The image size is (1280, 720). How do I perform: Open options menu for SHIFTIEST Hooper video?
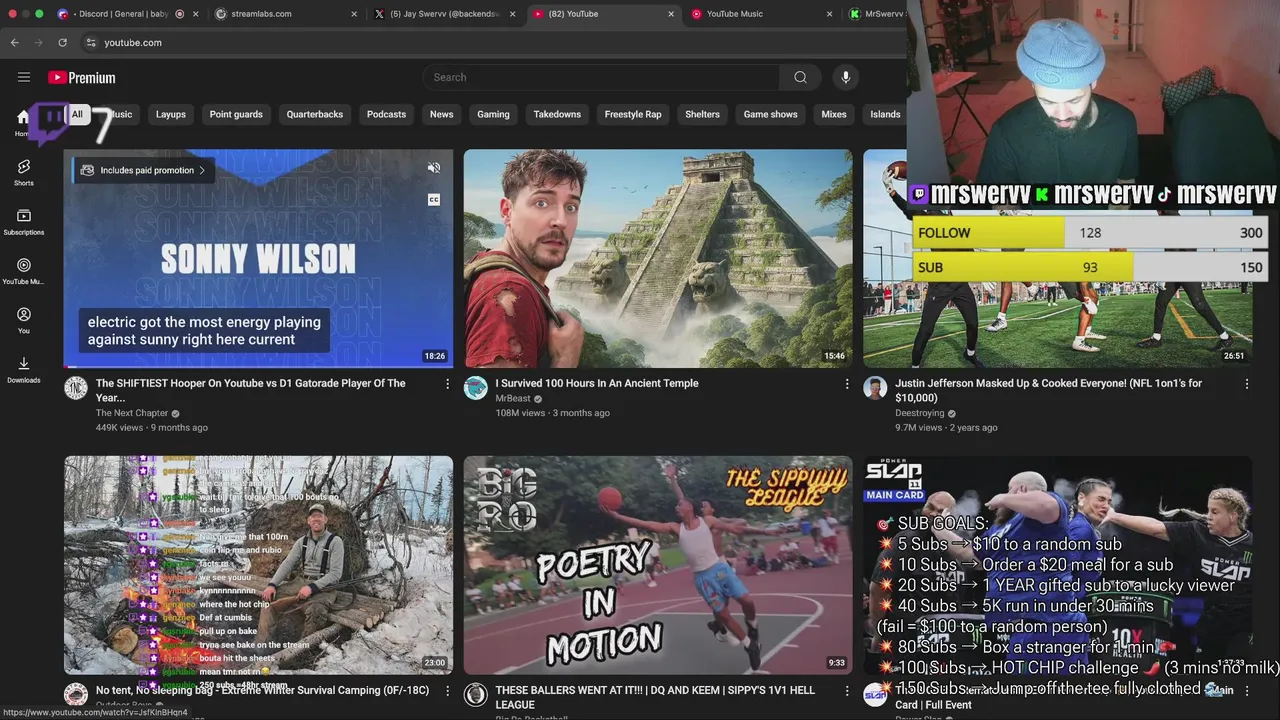(447, 384)
